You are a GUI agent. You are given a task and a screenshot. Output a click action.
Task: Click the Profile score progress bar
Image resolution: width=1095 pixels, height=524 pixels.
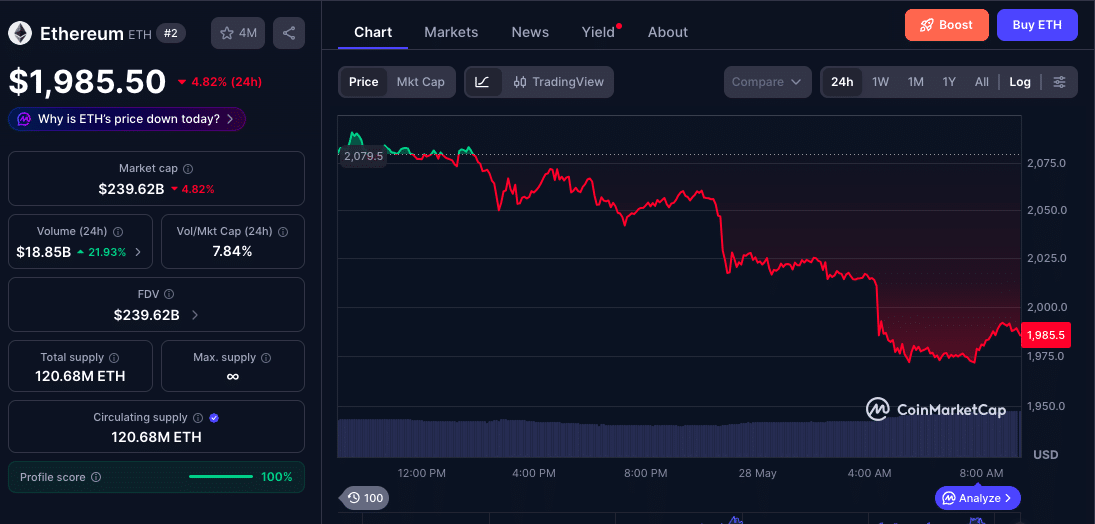tap(221, 477)
